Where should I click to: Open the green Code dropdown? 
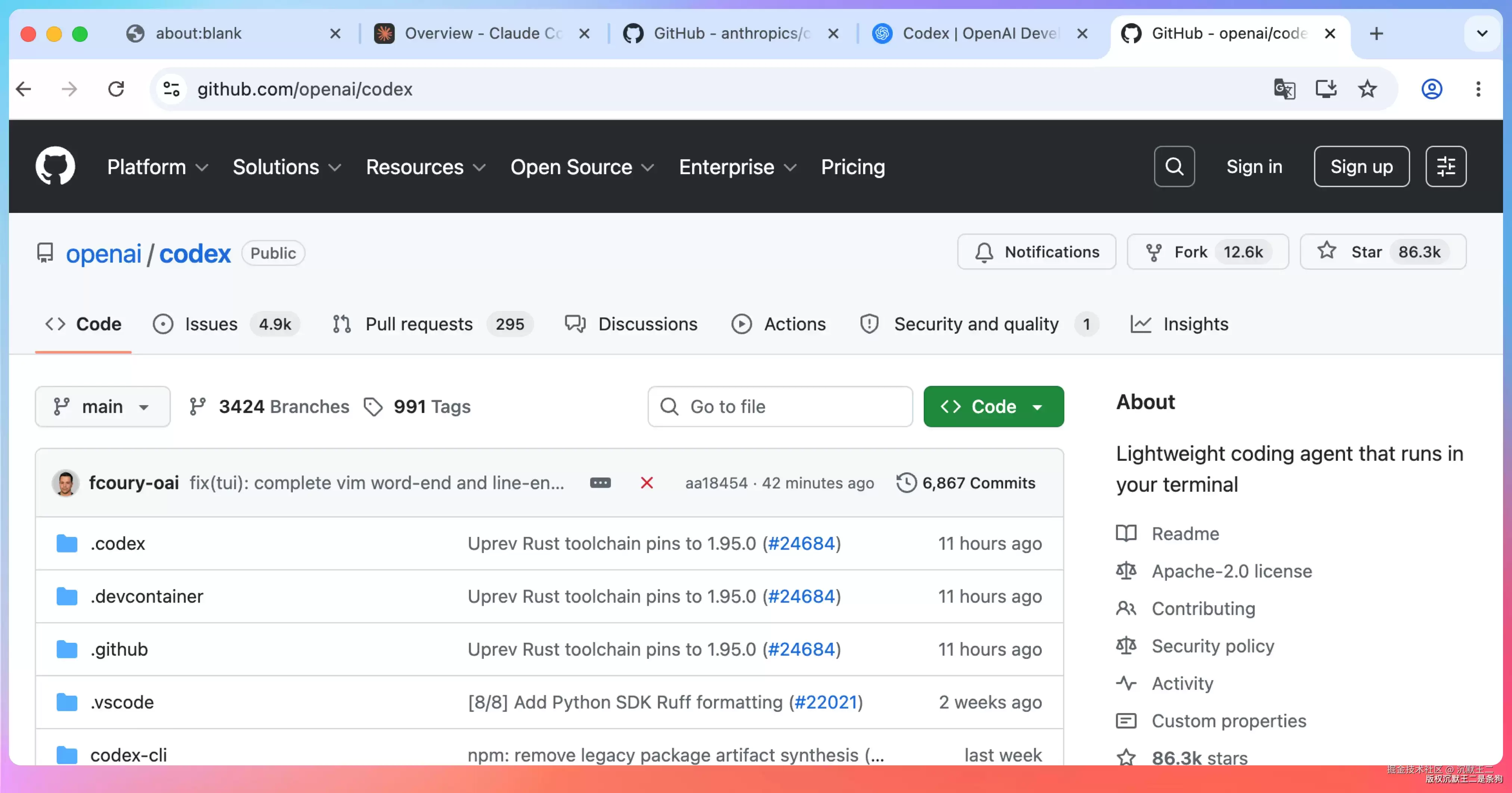pos(993,407)
